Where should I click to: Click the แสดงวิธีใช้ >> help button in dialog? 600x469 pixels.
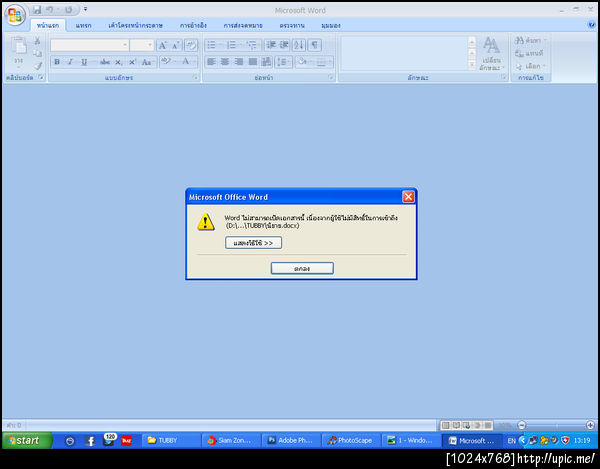pos(253,243)
